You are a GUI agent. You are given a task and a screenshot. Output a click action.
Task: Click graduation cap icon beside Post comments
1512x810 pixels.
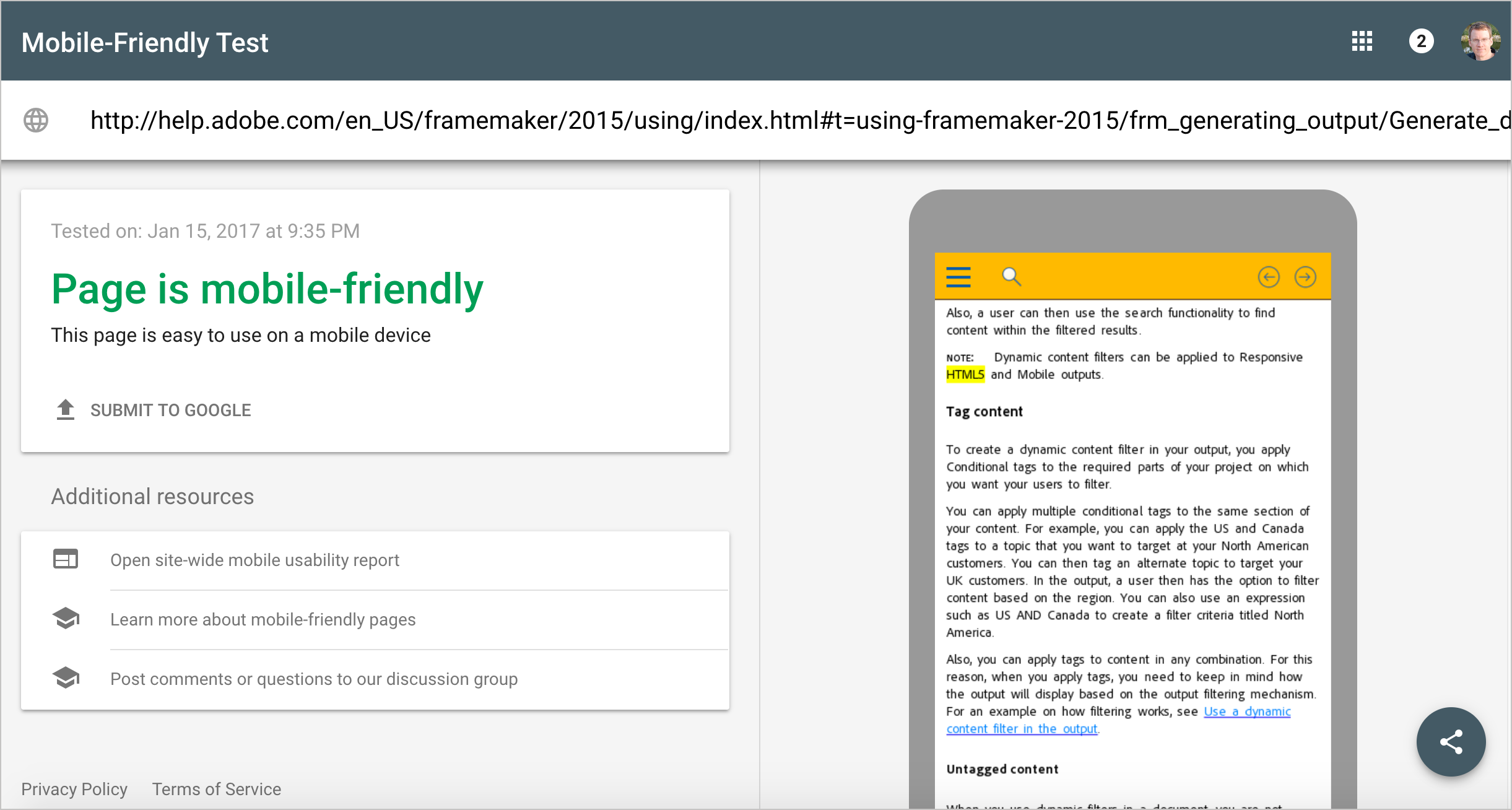tap(66, 677)
